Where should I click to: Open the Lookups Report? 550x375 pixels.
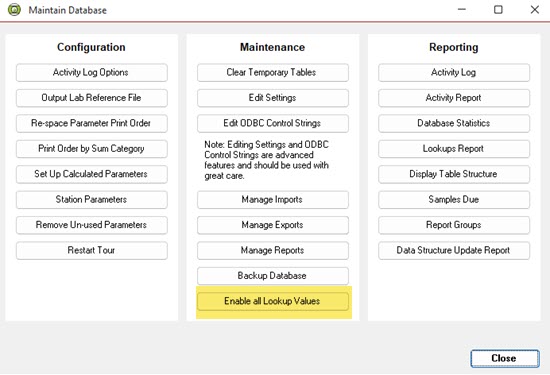click(454, 149)
